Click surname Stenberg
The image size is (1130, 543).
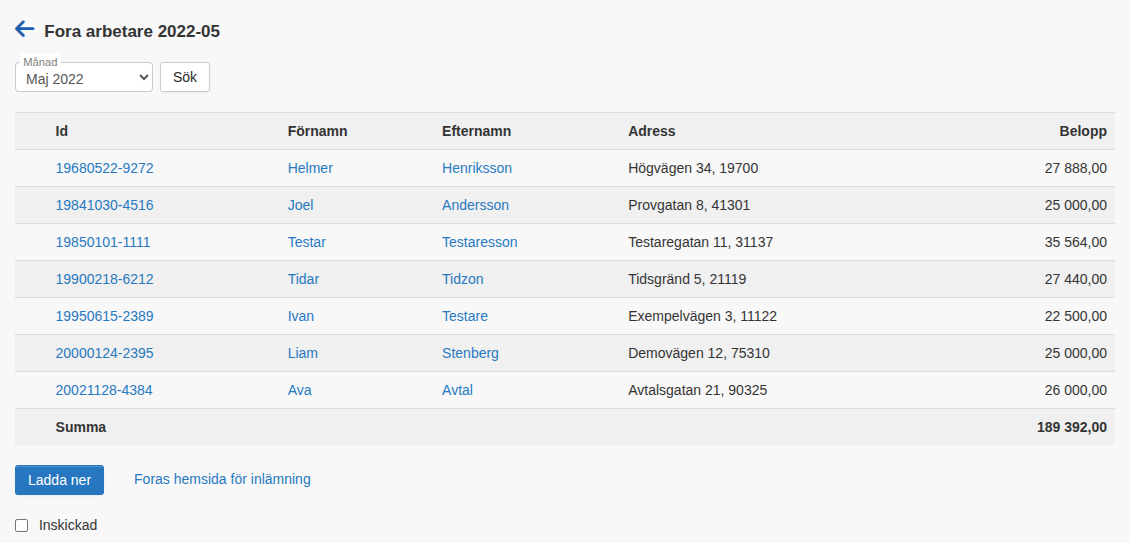pyautogui.click(x=471, y=353)
